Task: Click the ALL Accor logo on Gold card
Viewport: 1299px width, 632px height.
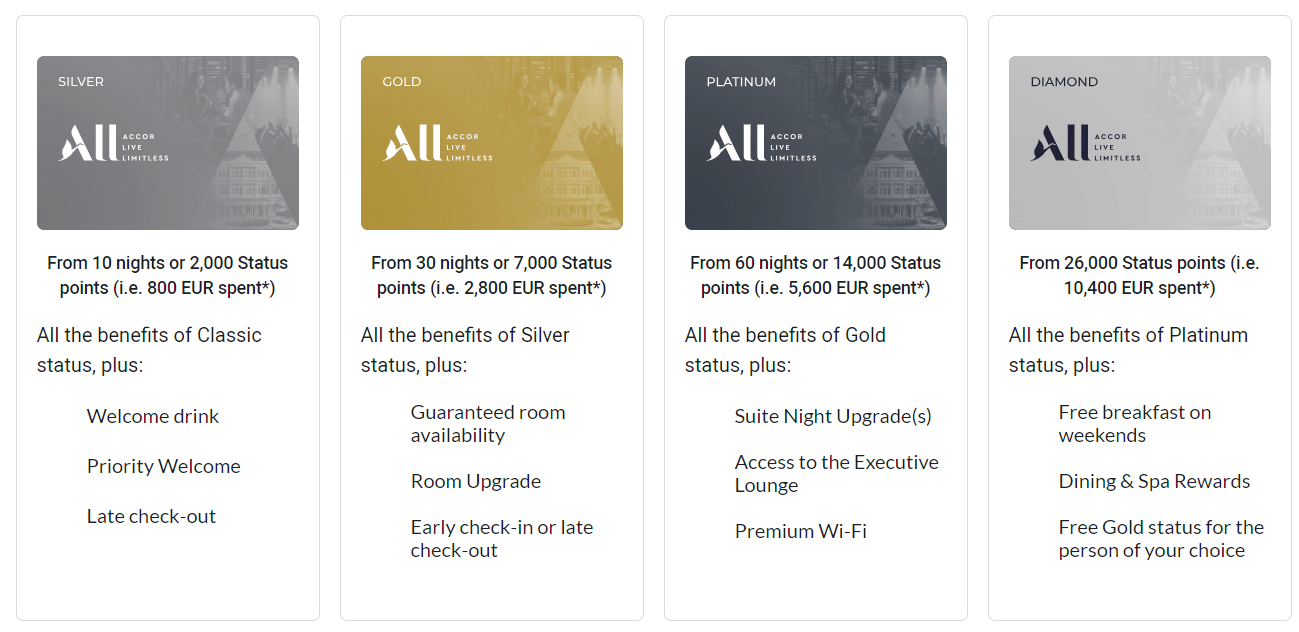Action: coord(437,144)
